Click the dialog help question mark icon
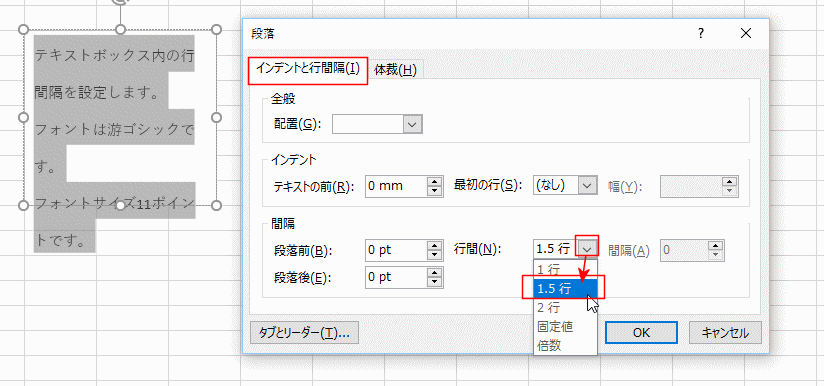The width and height of the screenshot is (824, 386). [701, 34]
